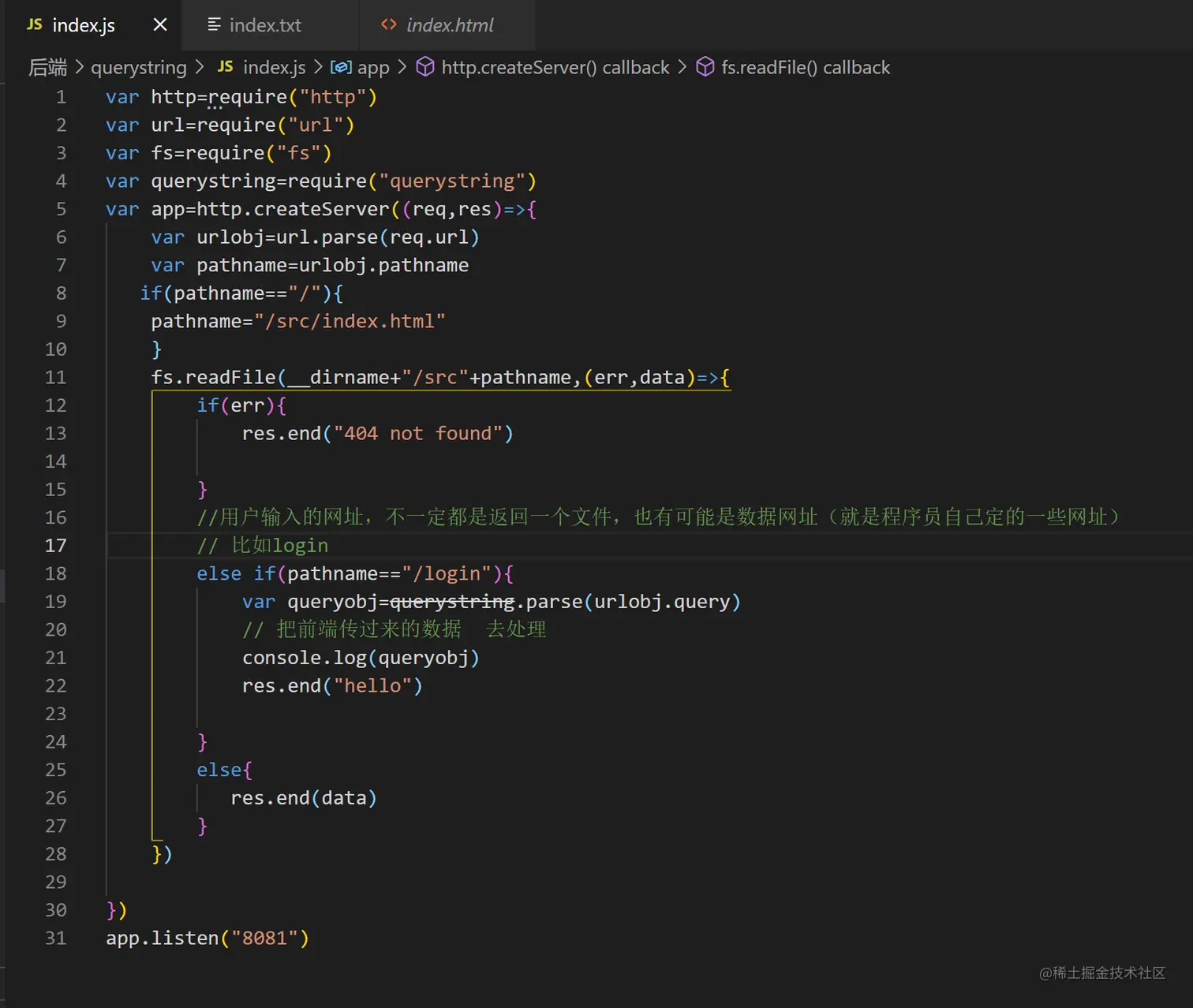
Task: Click the if(pathname=="/") condition
Action: coord(237,293)
